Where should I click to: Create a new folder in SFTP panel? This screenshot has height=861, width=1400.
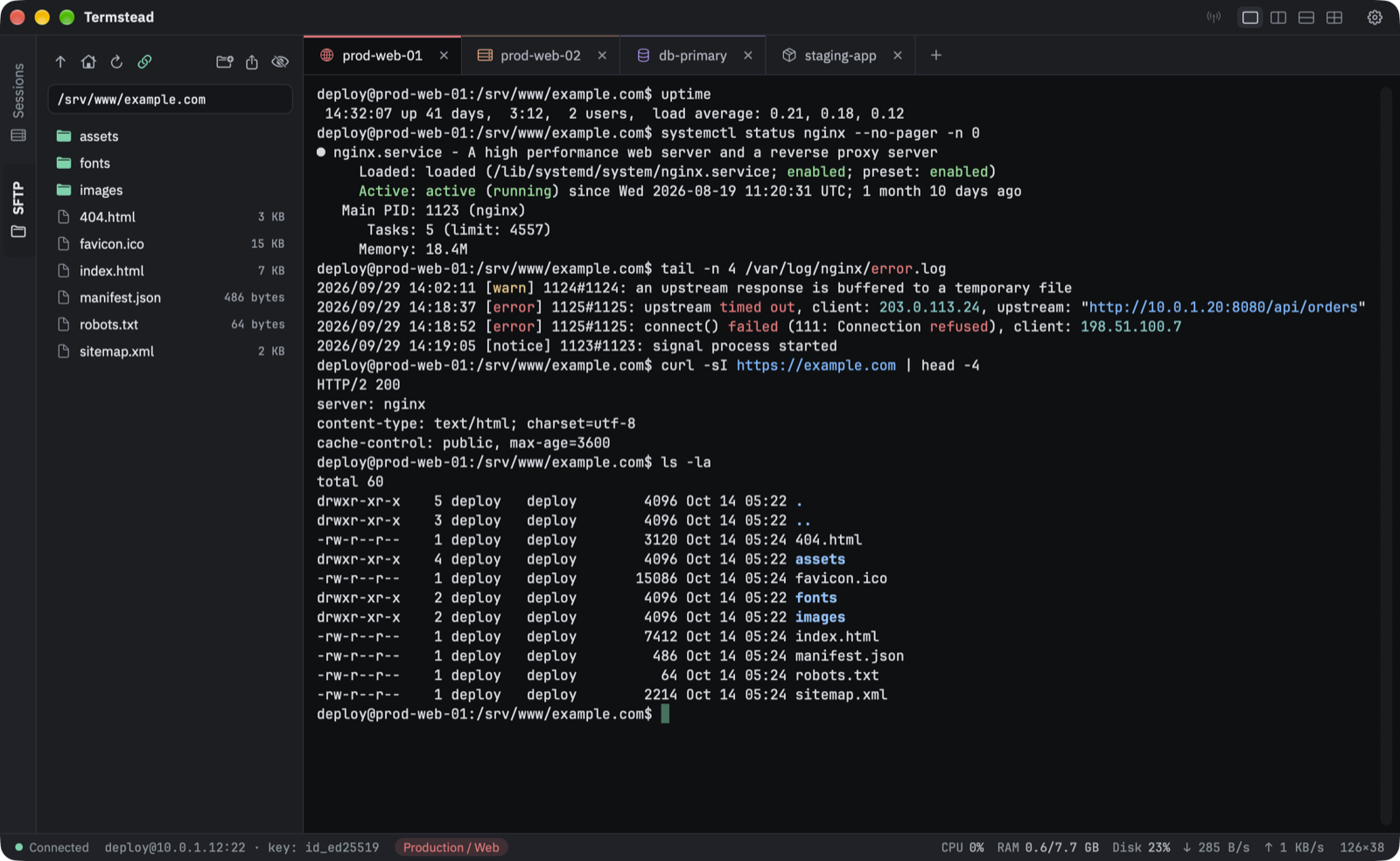pyautogui.click(x=225, y=62)
